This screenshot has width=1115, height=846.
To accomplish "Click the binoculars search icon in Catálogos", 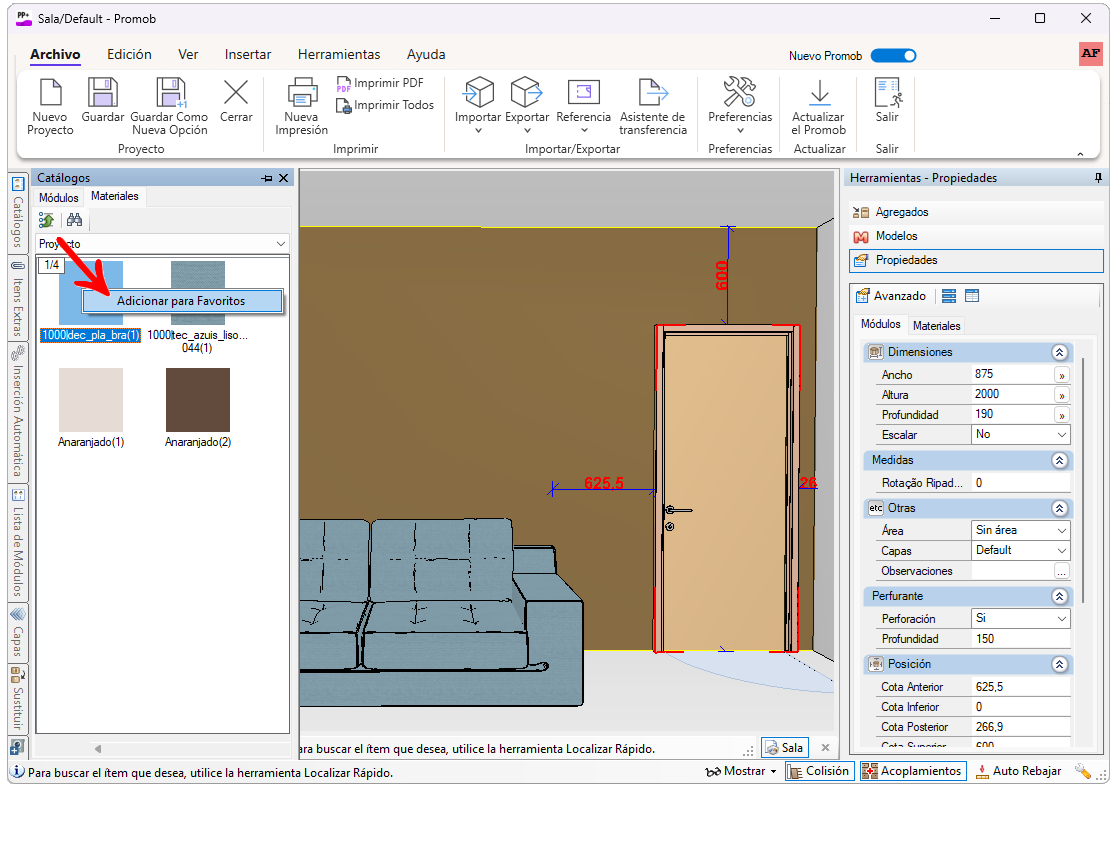I will [x=74, y=220].
